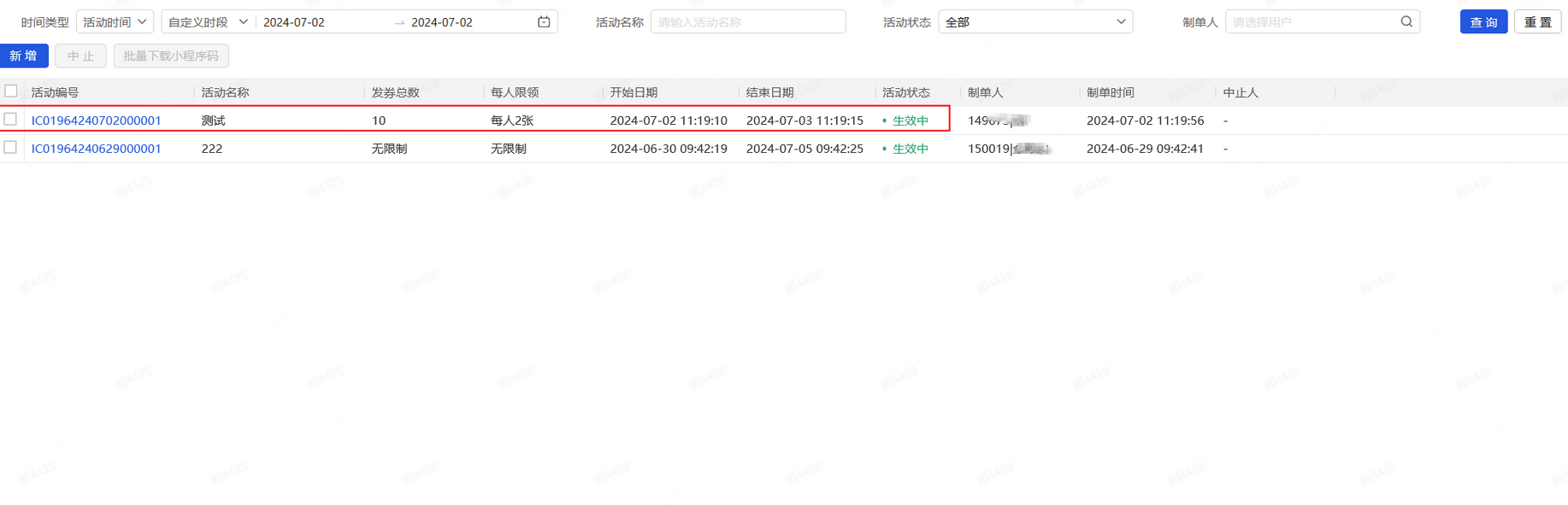Screen dimensions: 1568x505
Task: Click the 发券总数 column header
Action: 395,92
